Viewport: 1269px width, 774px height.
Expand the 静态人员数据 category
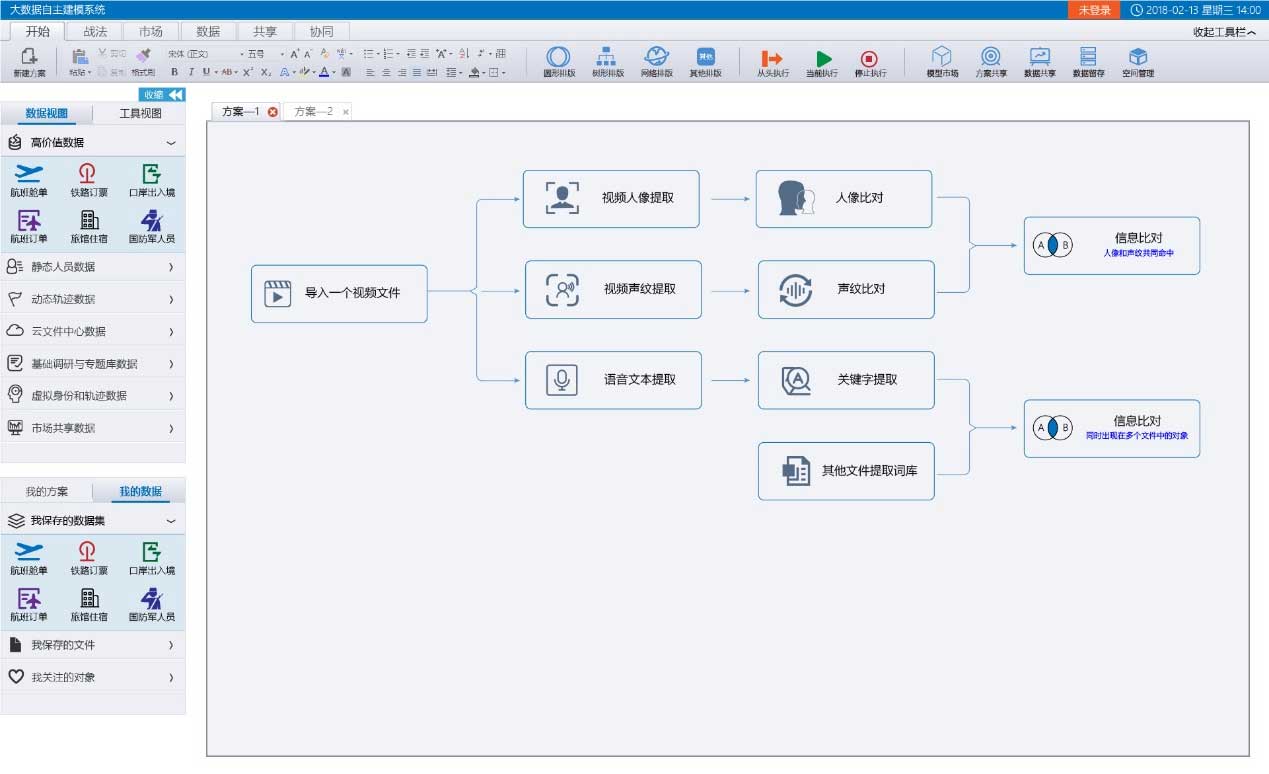point(92,267)
